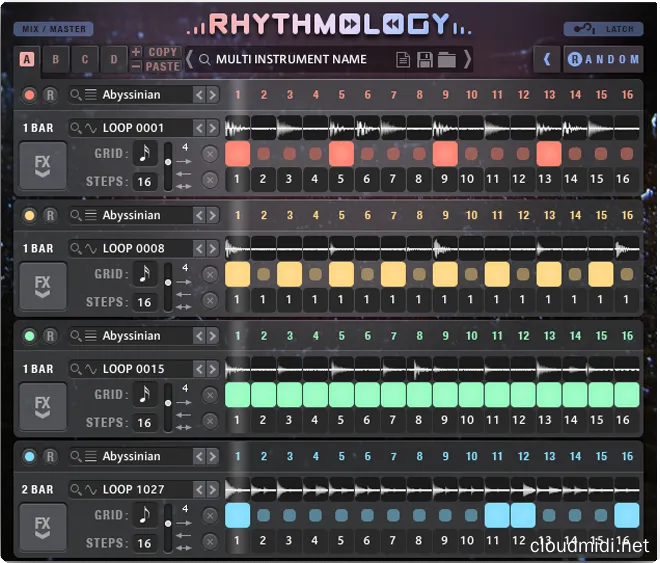
Task: Click the save multi instrument disk icon
Action: [425, 60]
